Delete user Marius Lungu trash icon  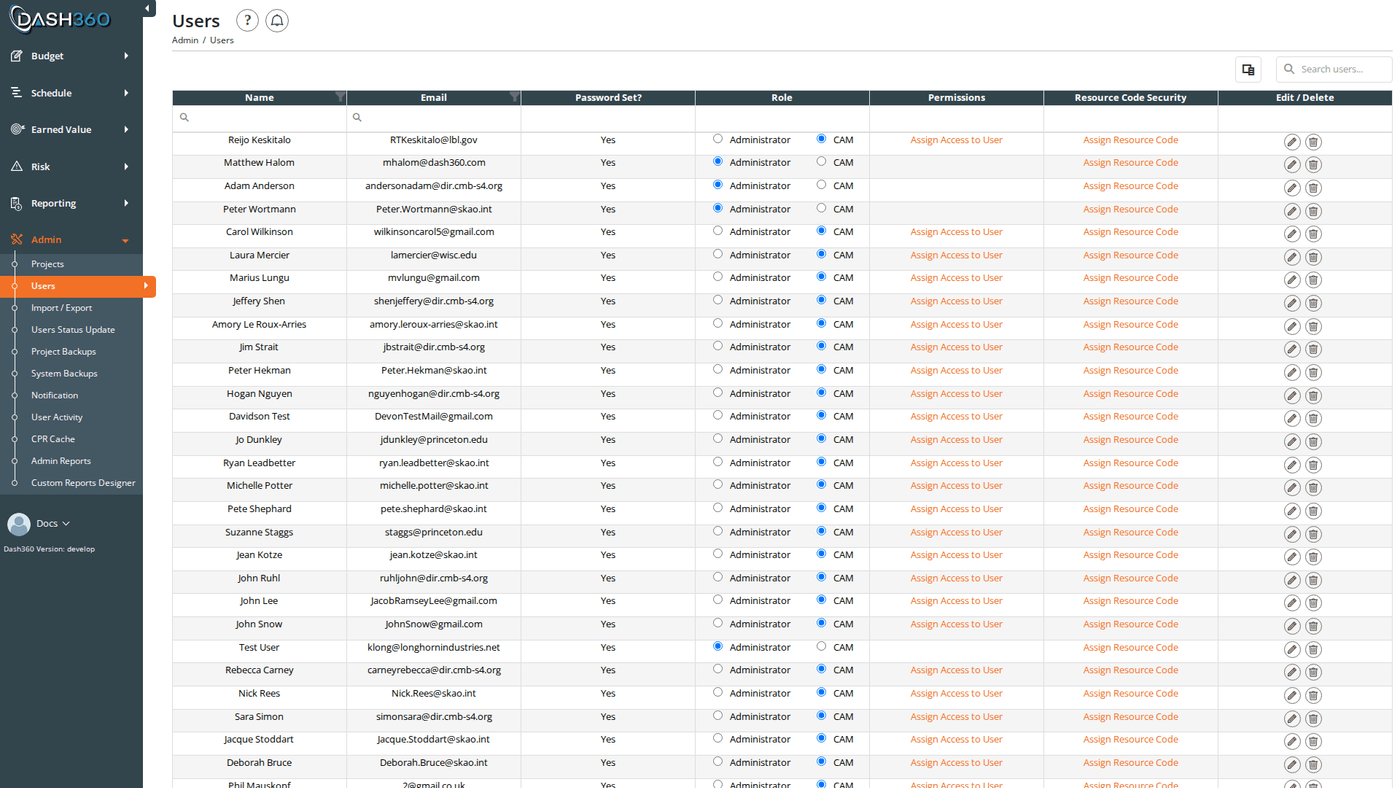1314,280
